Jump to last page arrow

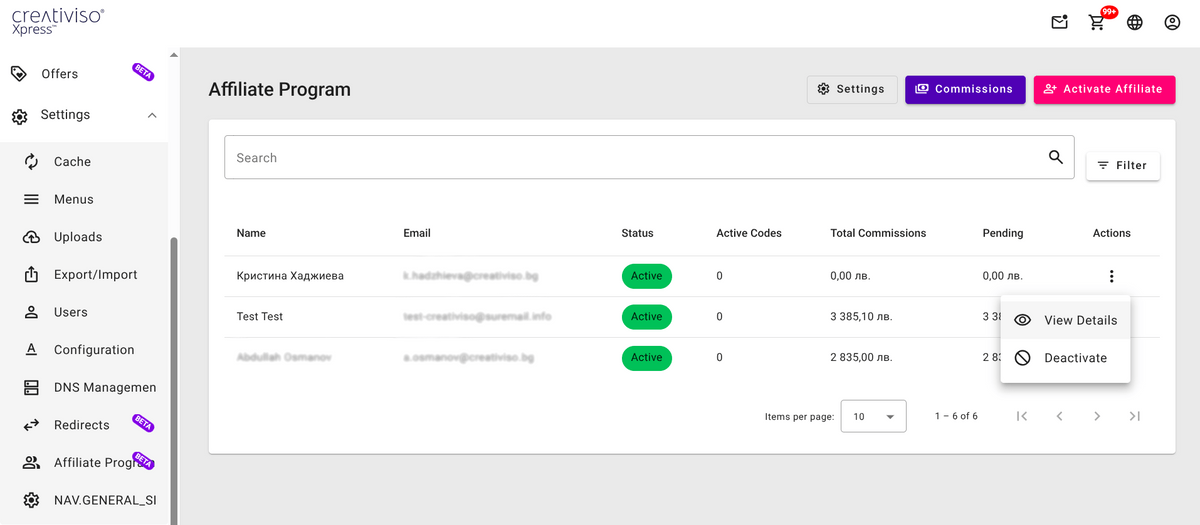(x=1135, y=416)
